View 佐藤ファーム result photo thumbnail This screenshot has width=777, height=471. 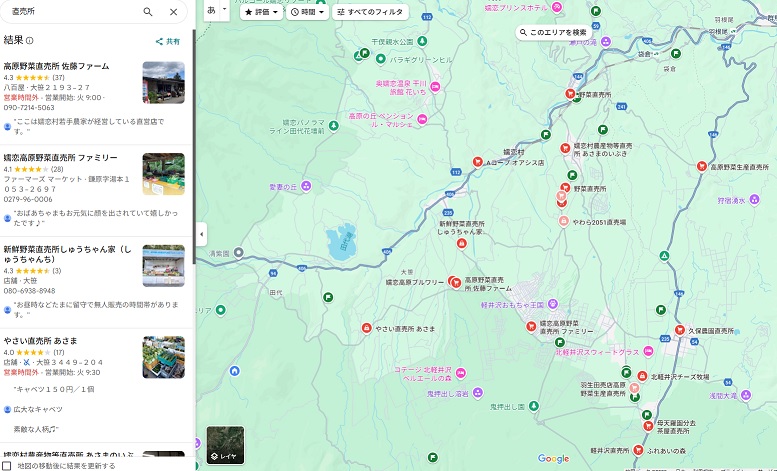coord(164,82)
